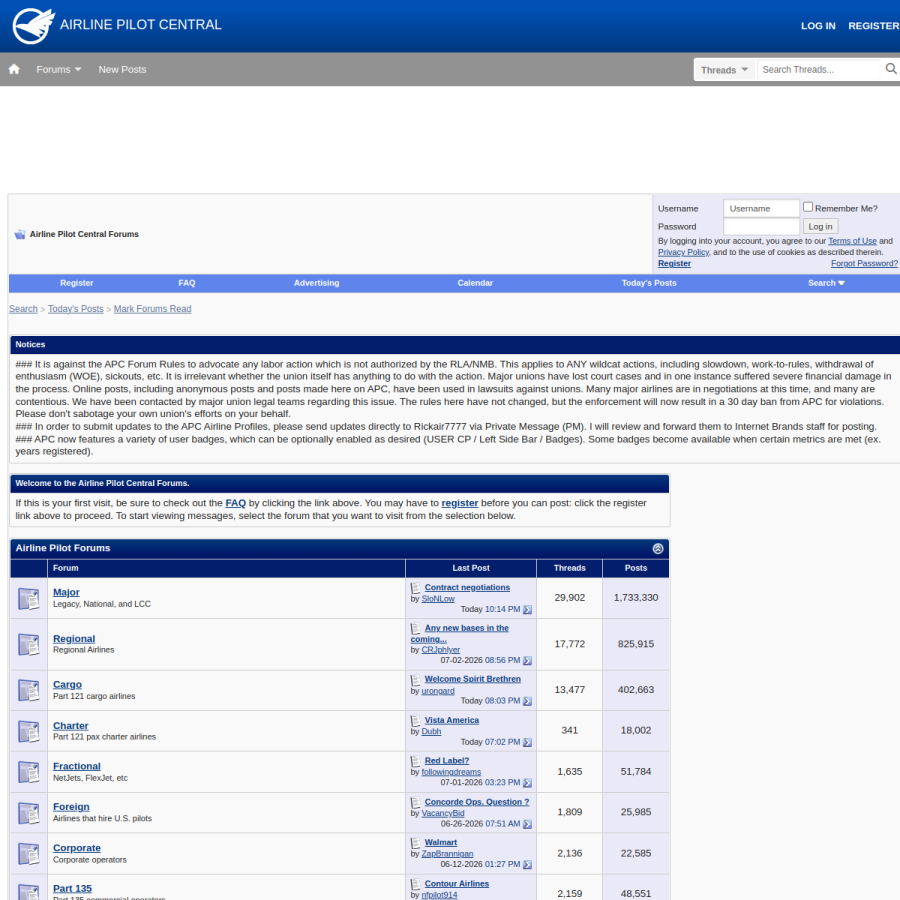This screenshot has height=900, width=900.
Task: Click Mark Forums Read link
Action: coord(152,309)
